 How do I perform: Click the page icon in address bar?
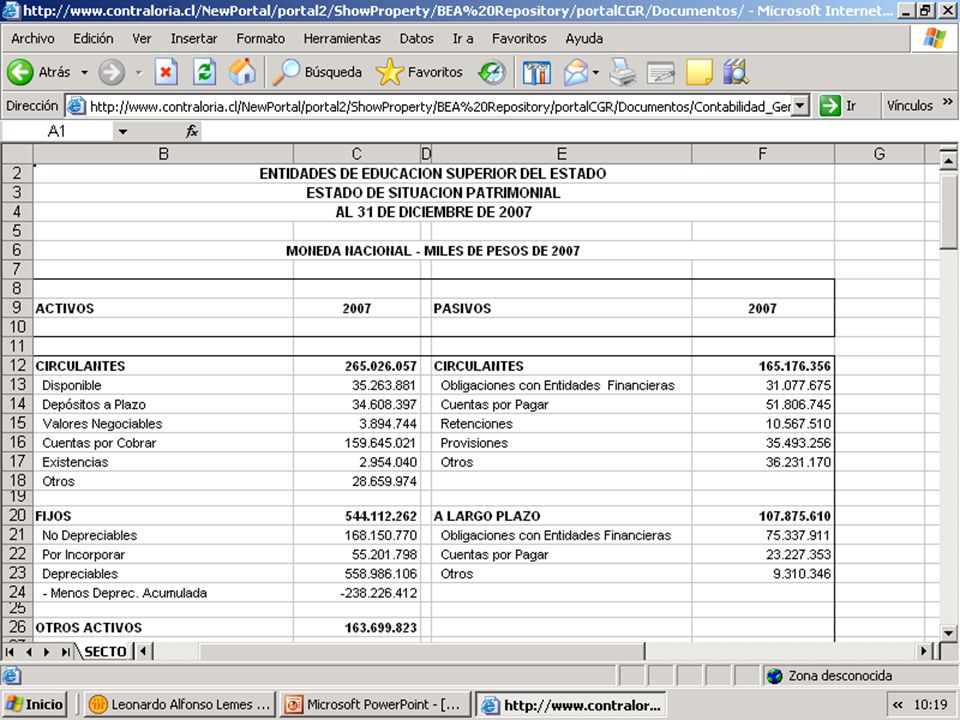[x=76, y=106]
